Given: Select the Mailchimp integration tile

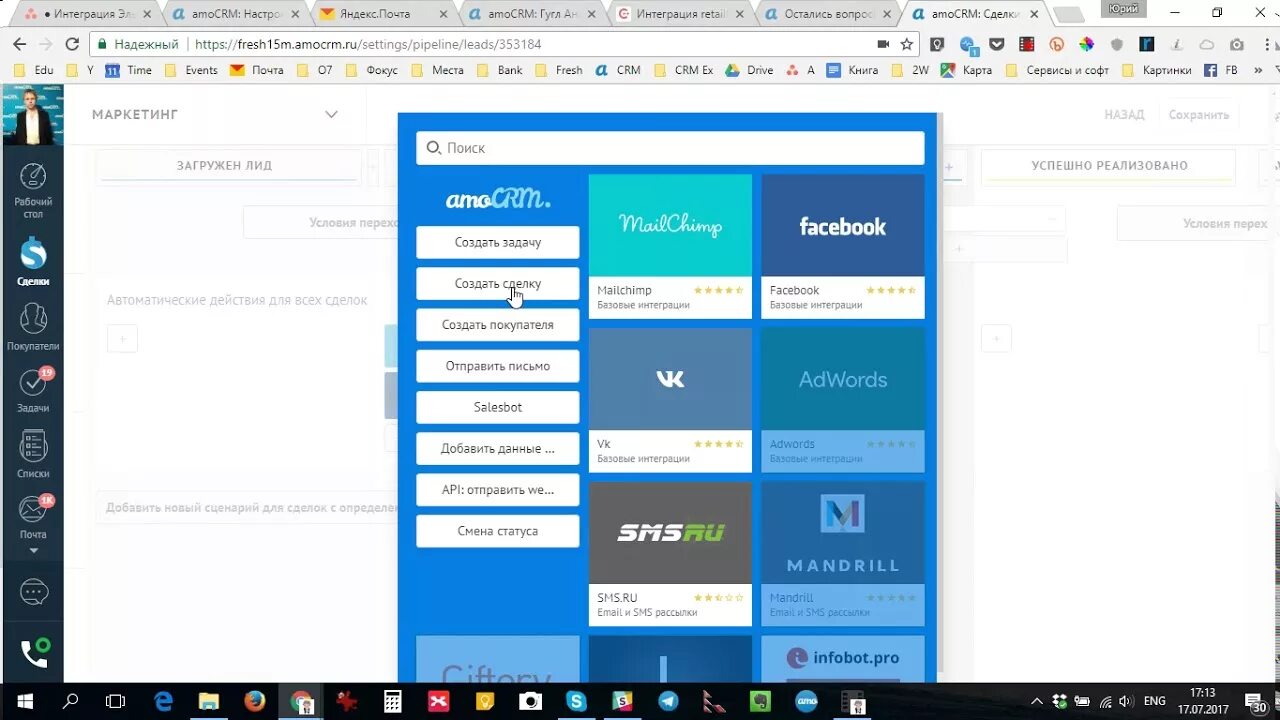Looking at the screenshot, I should 670,246.
